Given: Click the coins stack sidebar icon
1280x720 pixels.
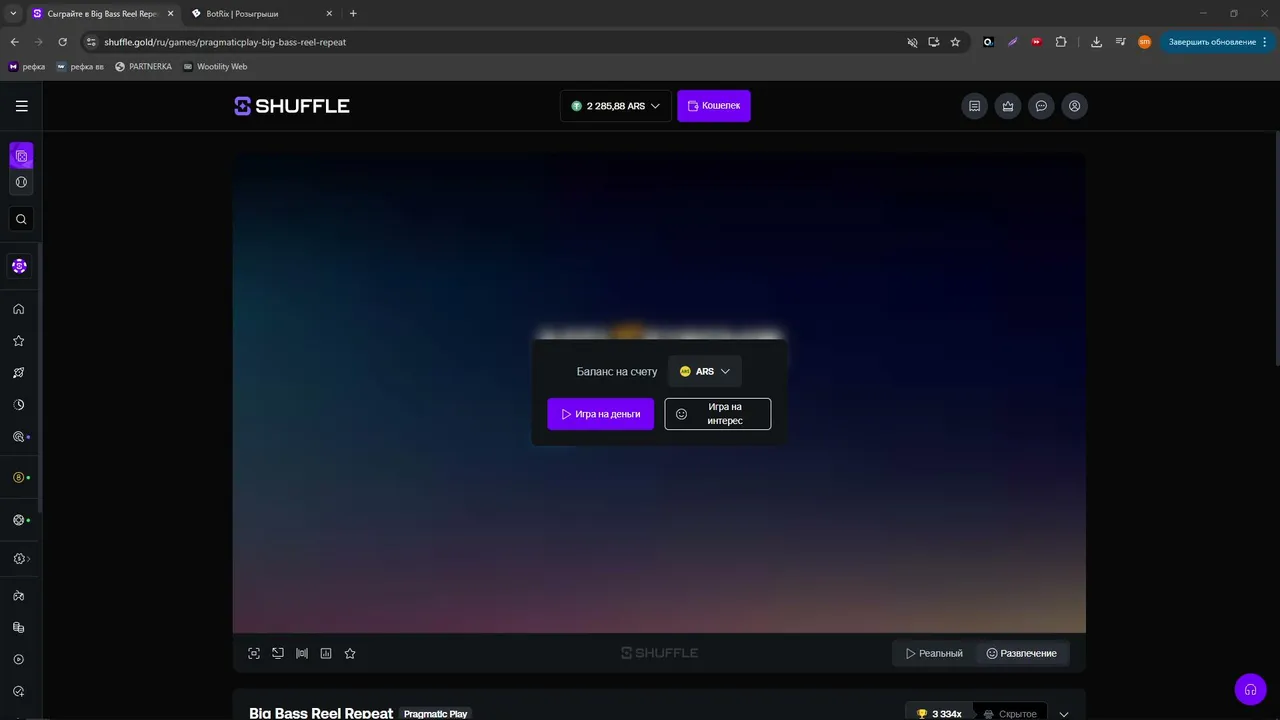Looking at the screenshot, I should click(18, 628).
